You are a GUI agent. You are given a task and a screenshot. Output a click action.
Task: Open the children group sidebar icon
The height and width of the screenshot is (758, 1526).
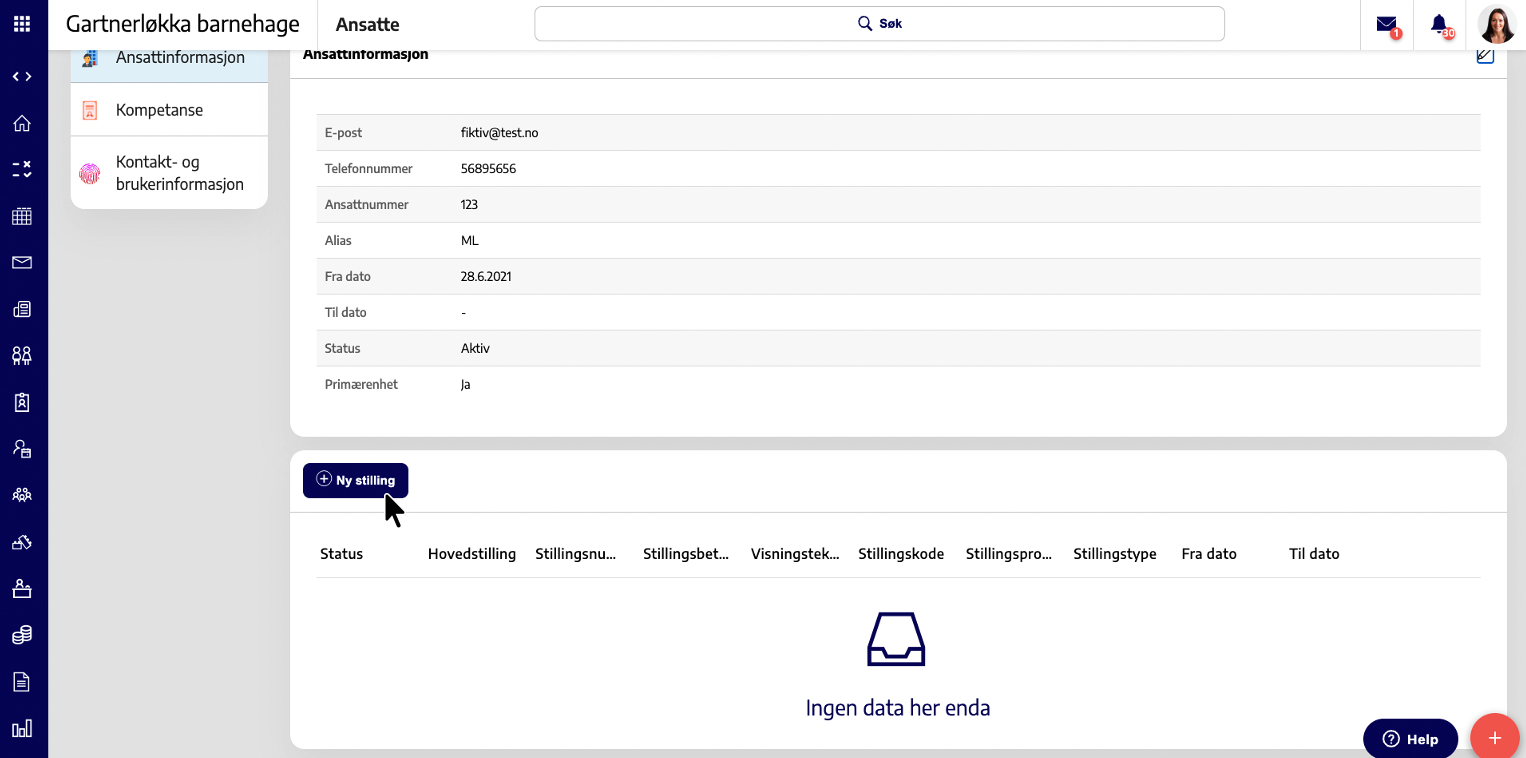(22, 355)
